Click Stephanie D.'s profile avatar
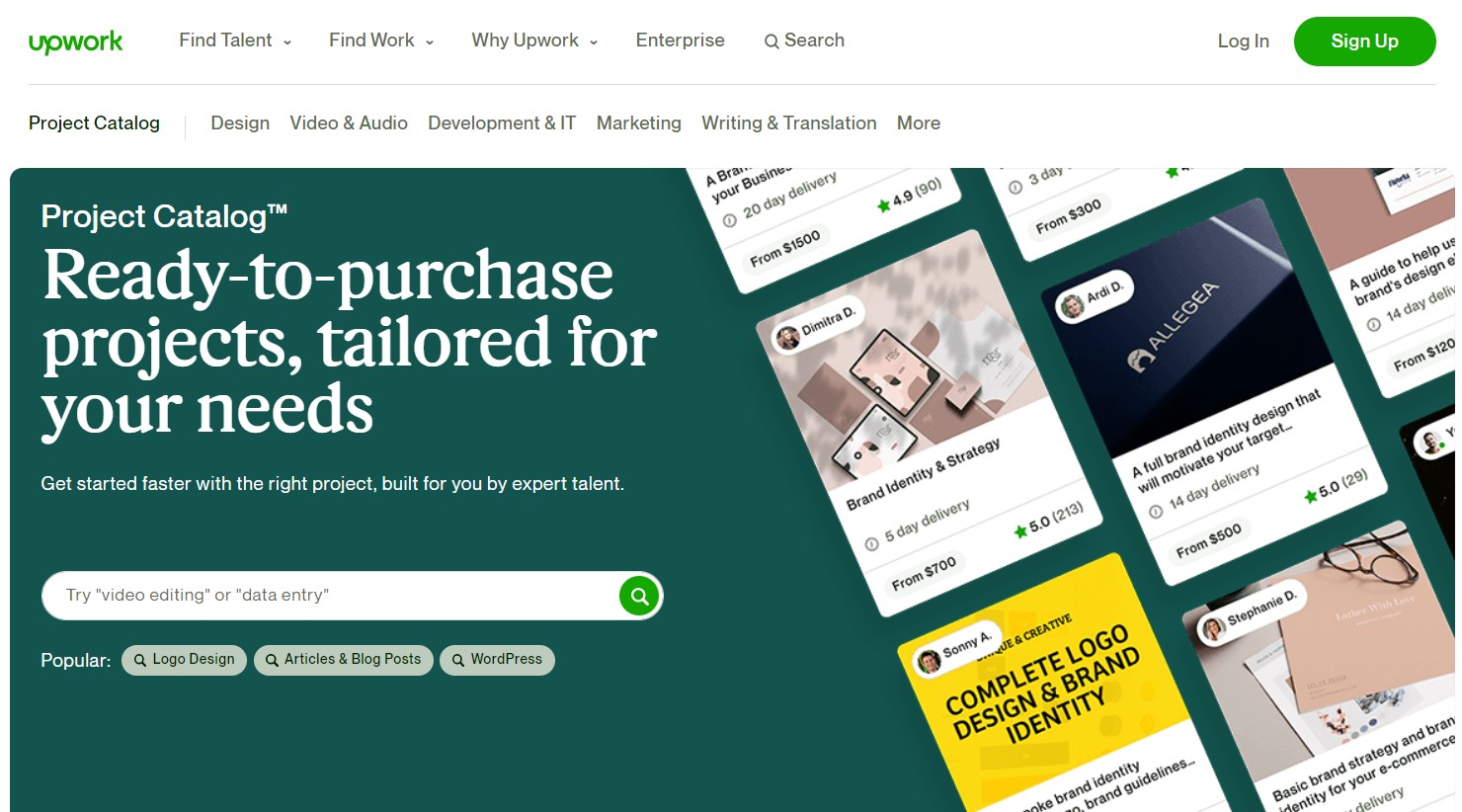This screenshot has height=812, width=1462. tap(1212, 628)
